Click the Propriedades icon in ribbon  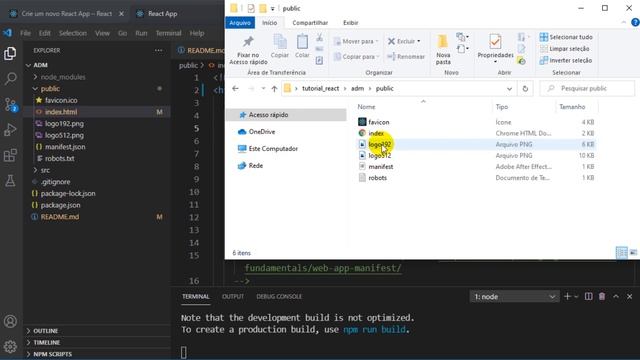click(495, 42)
